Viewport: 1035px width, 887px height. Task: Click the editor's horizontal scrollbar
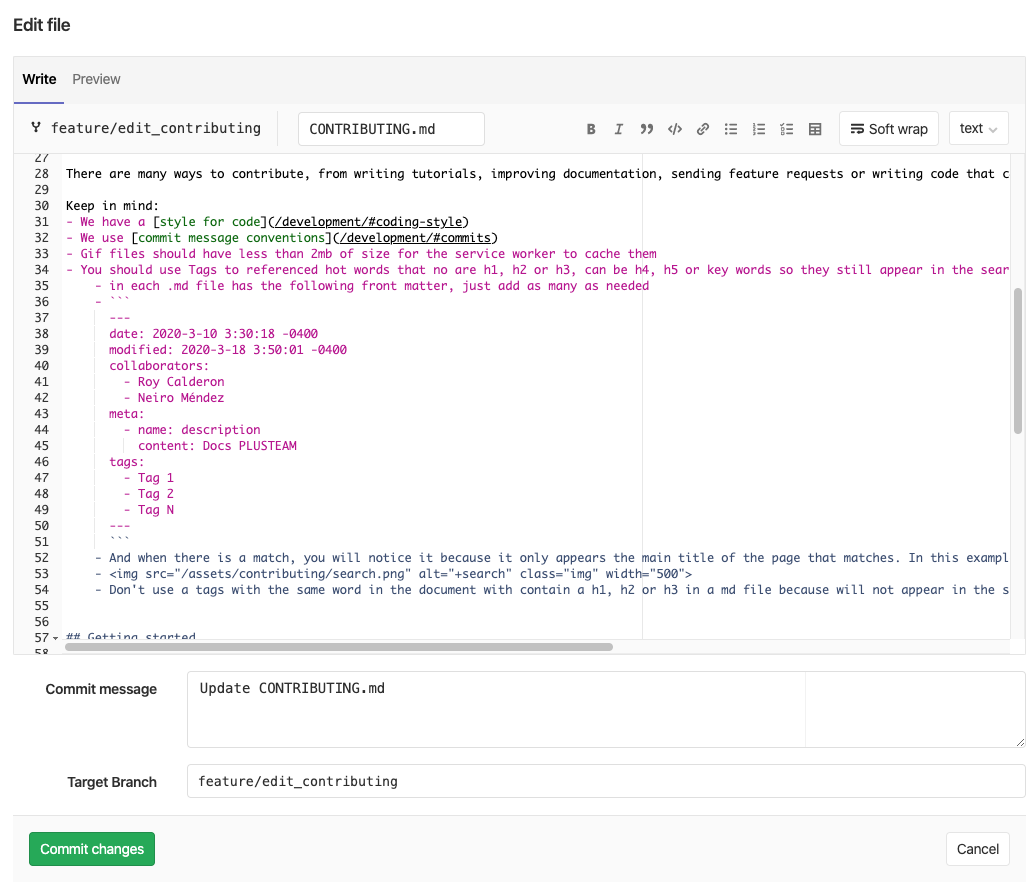(338, 647)
